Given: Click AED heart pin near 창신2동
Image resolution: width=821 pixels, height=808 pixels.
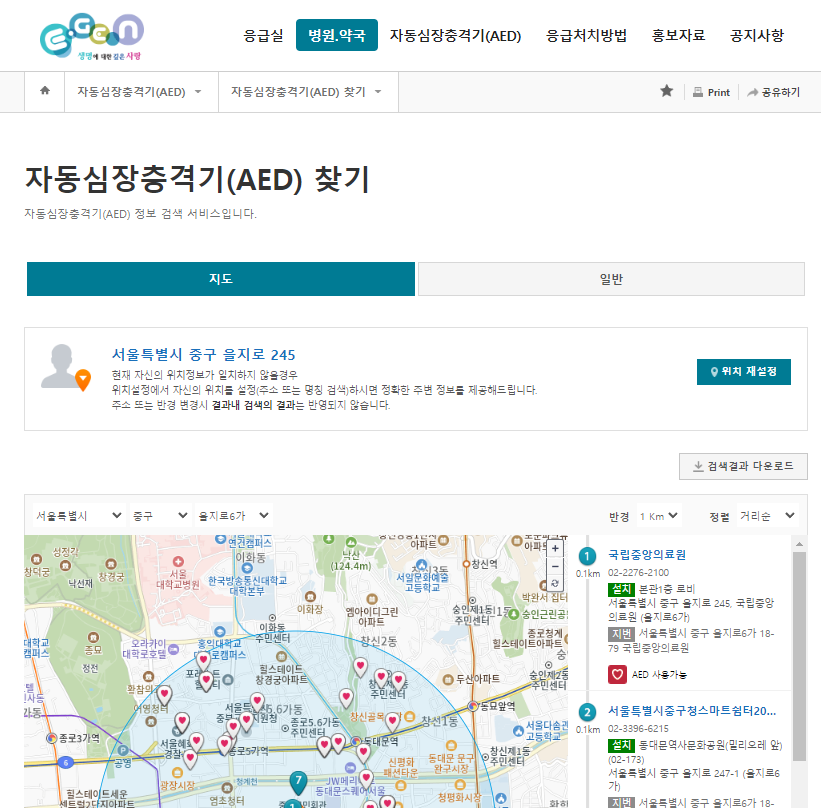Looking at the screenshot, I should [360, 668].
